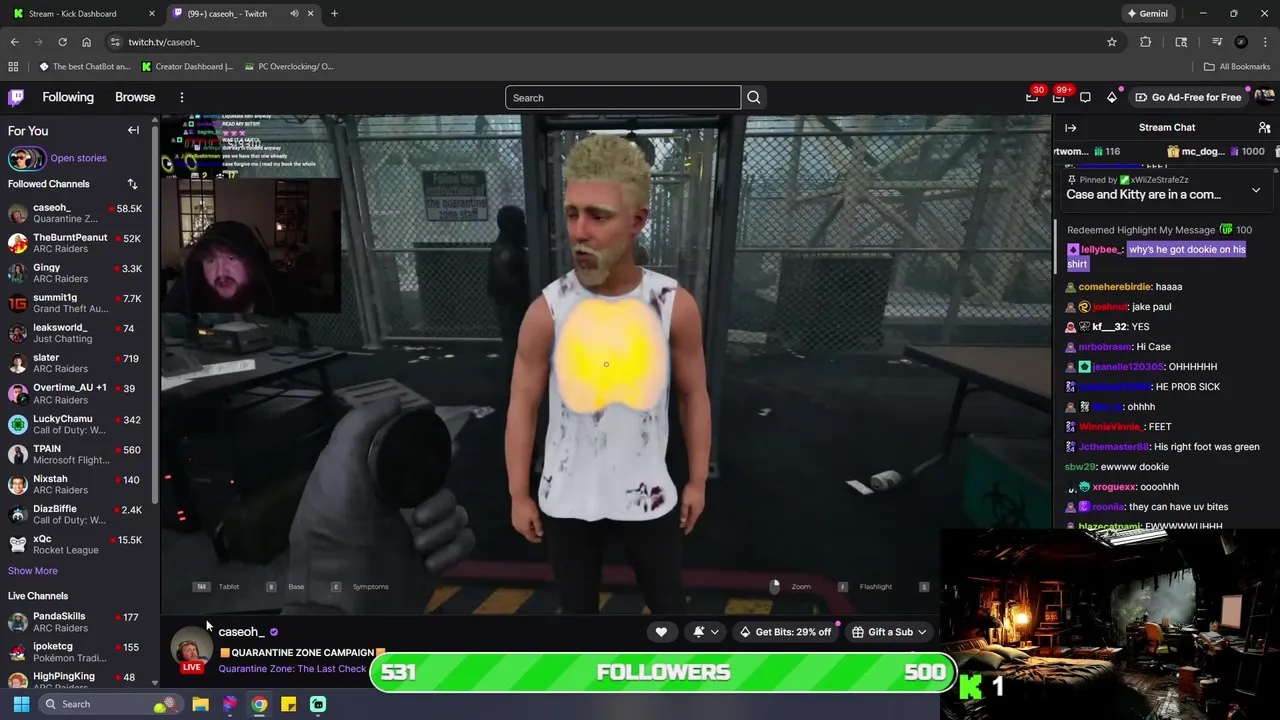Click the Windows taskbar Search box
This screenshot has height=720, width=1280.
pos(110,704)
